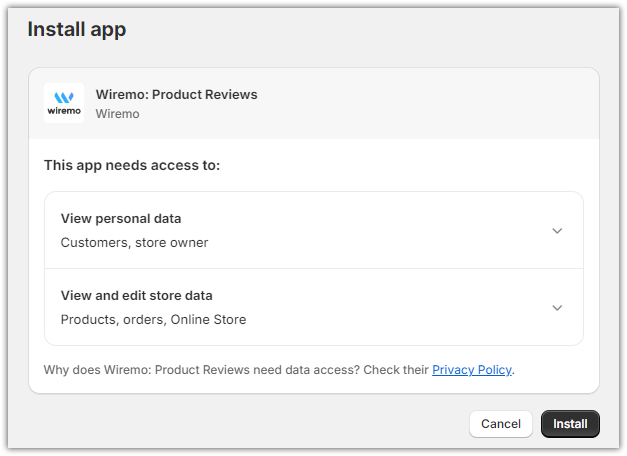This screenshot has height=456, width=627.
Task: Expand View personal data chevron
Action: [557, 231]
